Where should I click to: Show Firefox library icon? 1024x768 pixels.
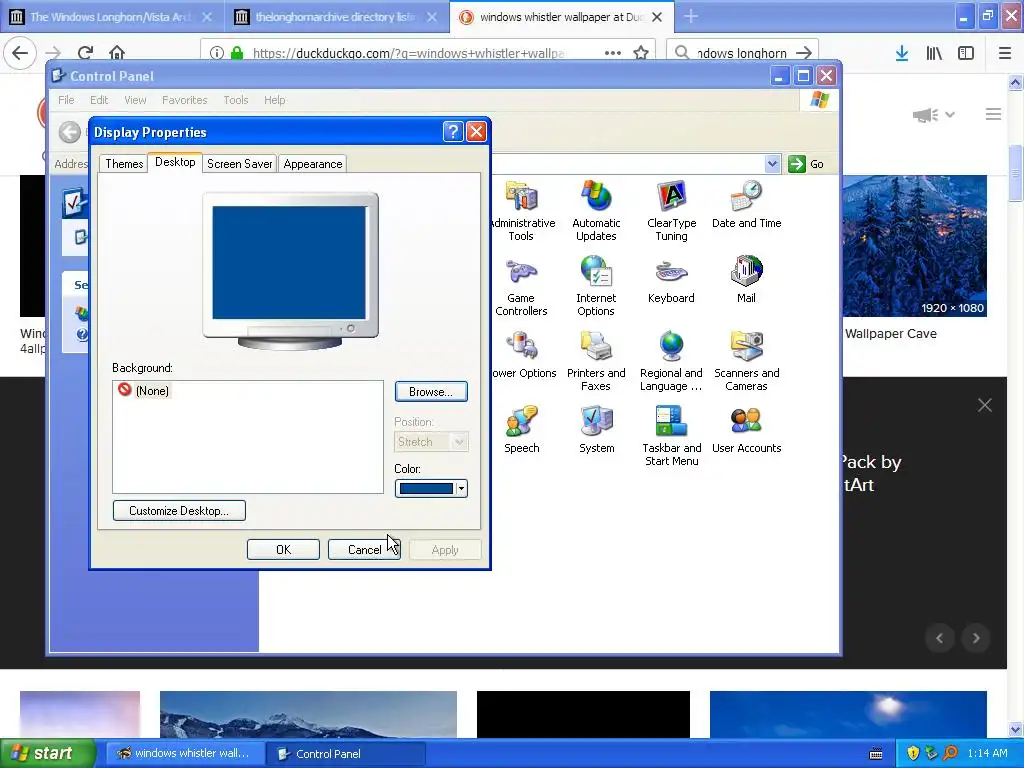pos(934,53)
